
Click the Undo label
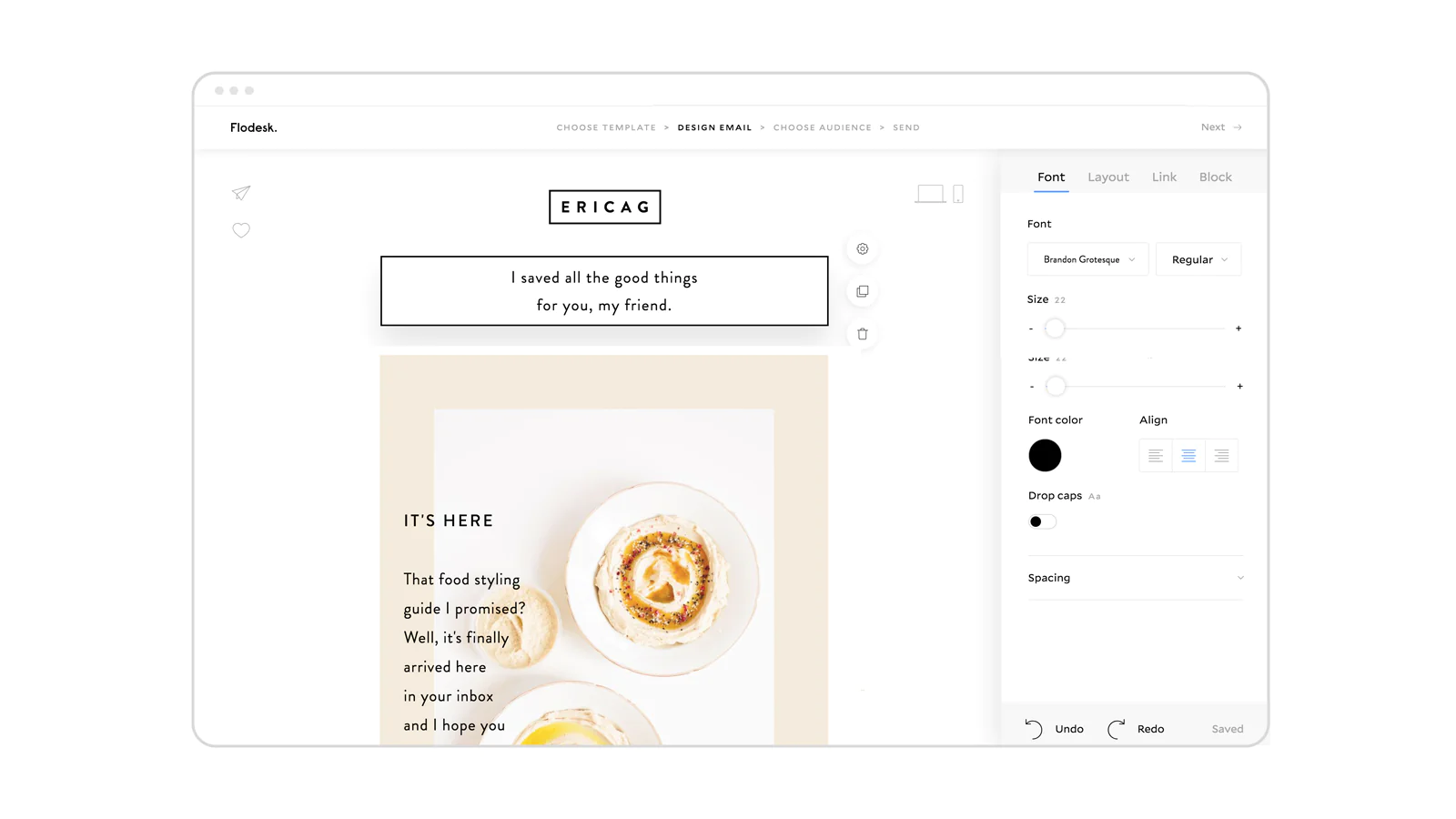pos(1069,729)
